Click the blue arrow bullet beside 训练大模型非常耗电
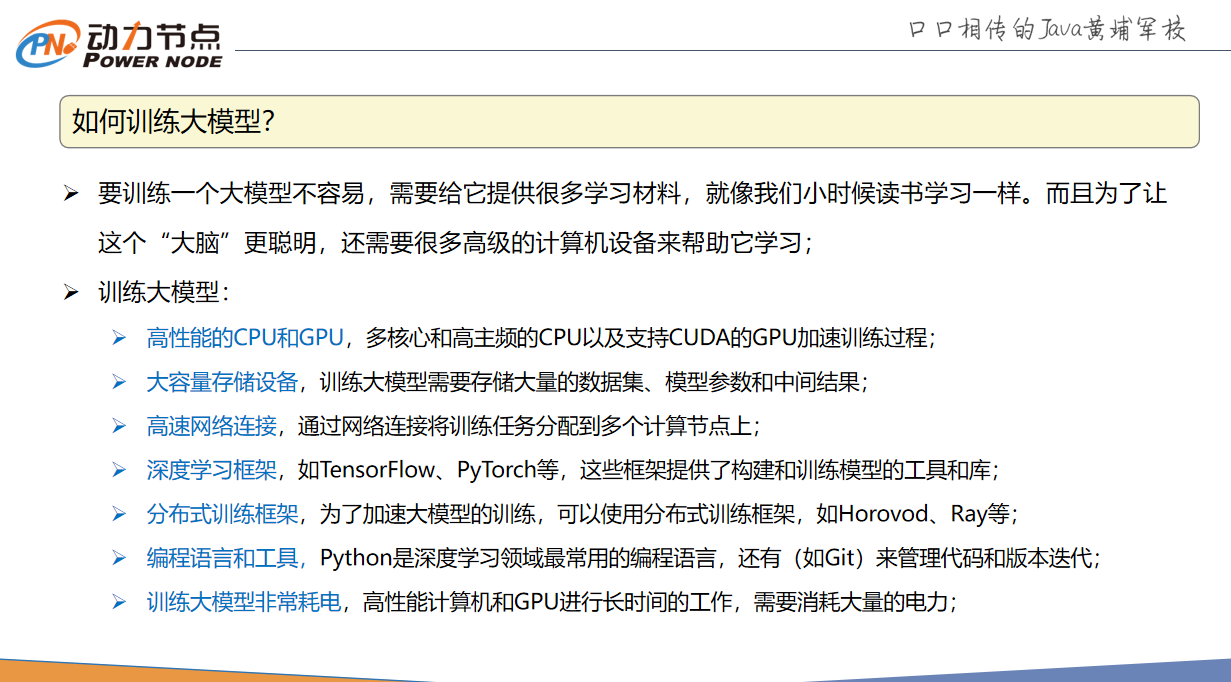Image resolution: width=1231 pixels, height=682 pixels. click(119, 602)
